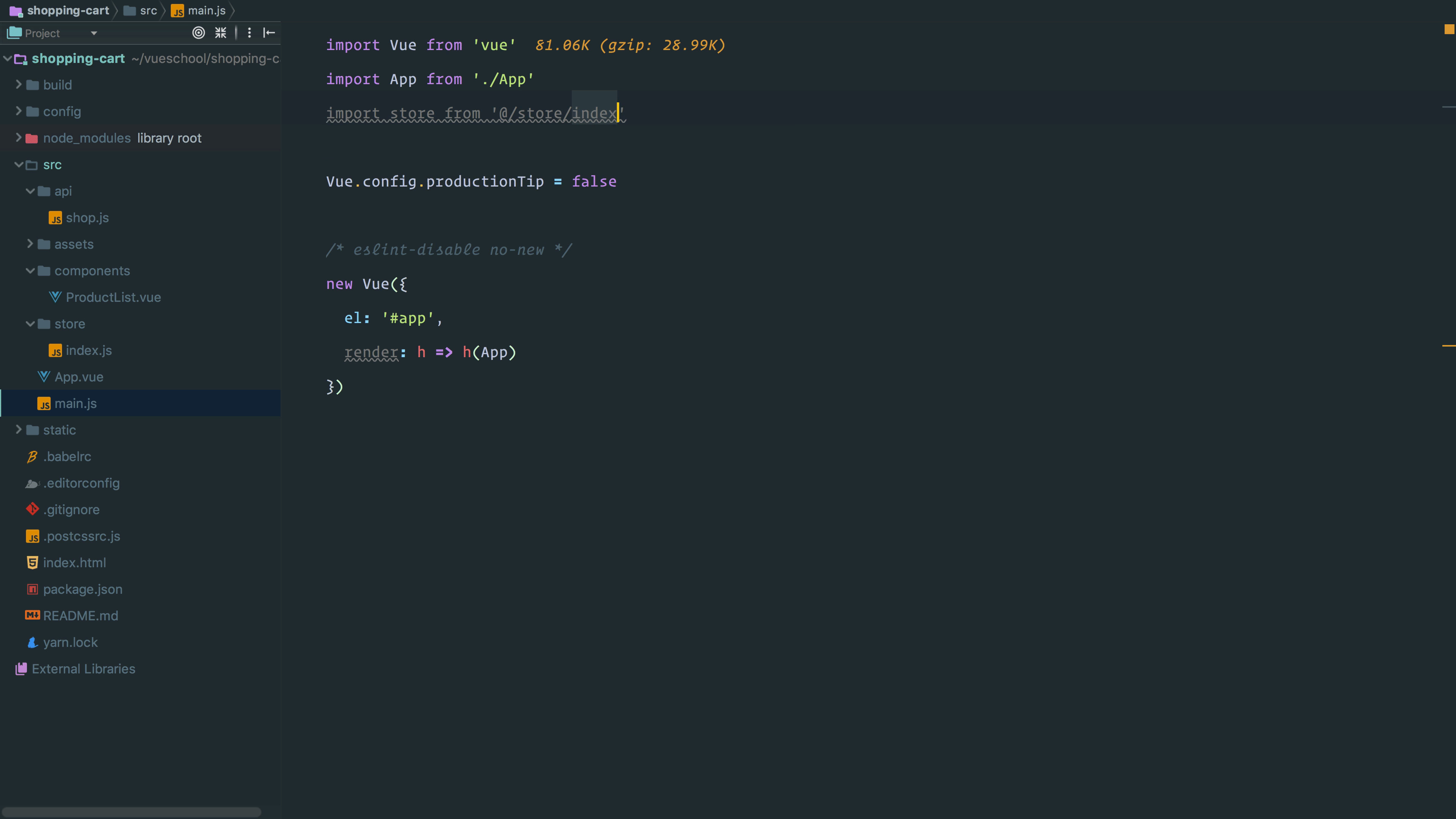
Task: Click the External Libraries icon
Action: [x=21, y=668]
